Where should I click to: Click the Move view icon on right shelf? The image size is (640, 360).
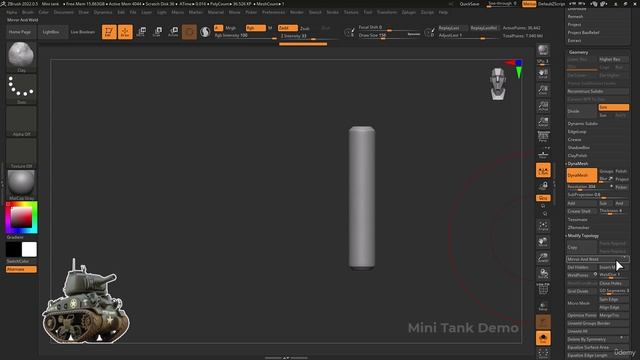(543, 241)
